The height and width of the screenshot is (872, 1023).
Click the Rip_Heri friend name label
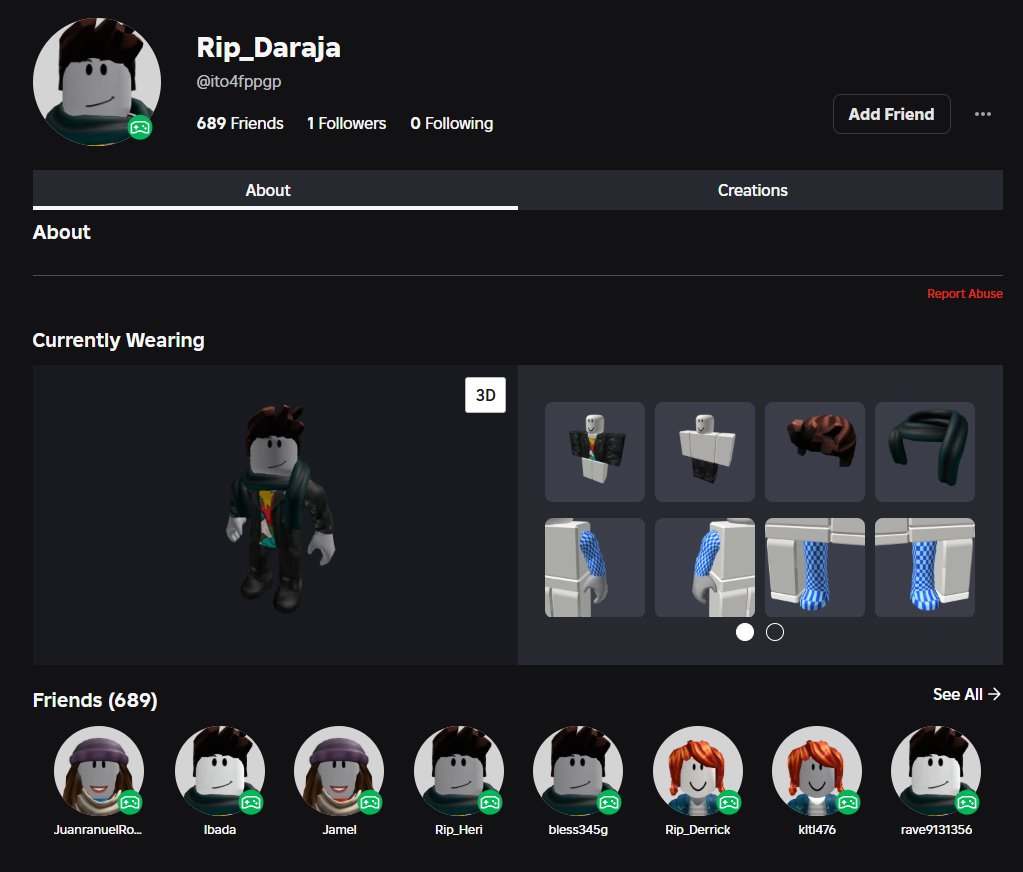pos(459,830)
